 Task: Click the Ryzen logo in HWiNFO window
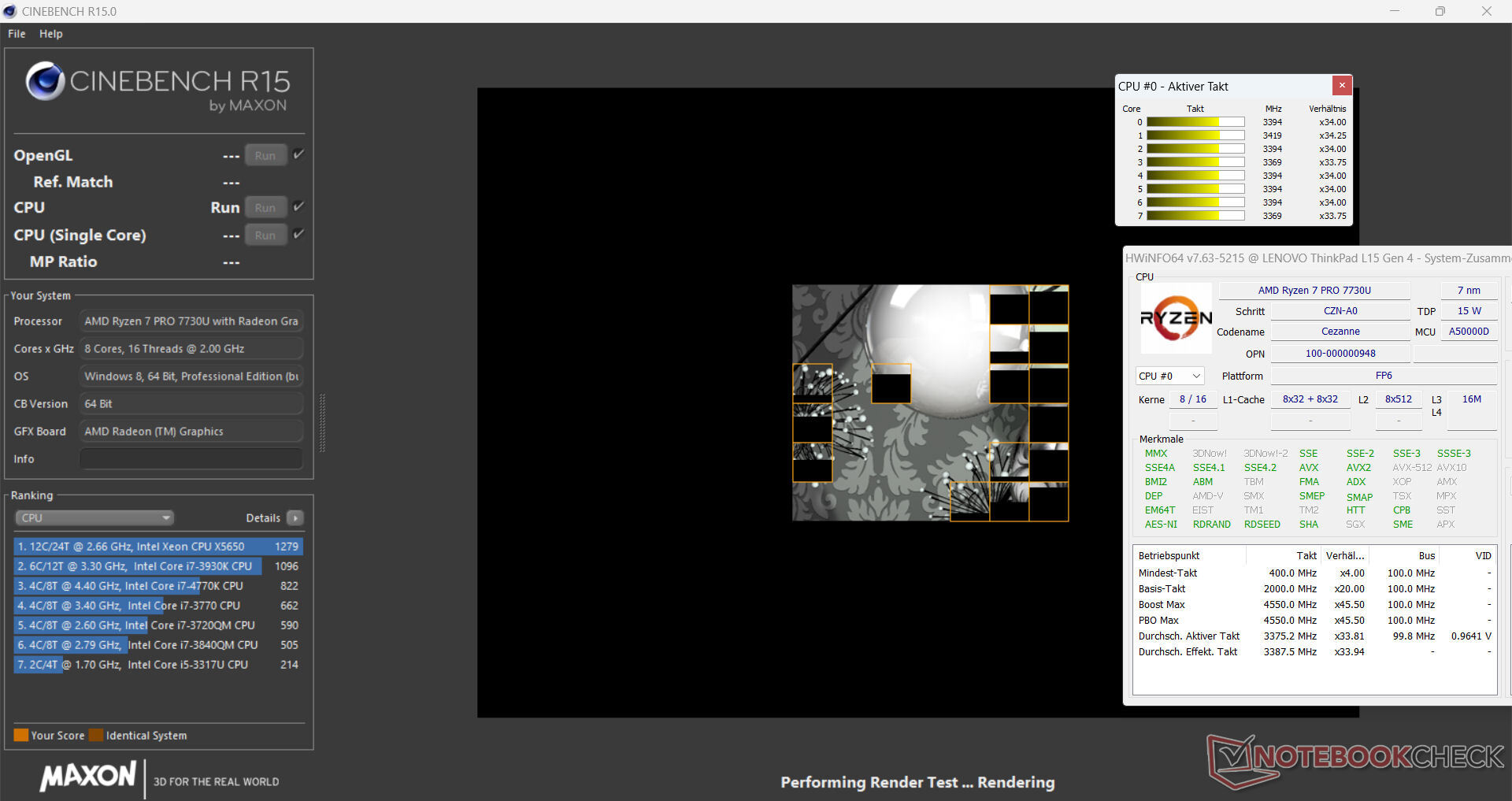(1177, 318)
